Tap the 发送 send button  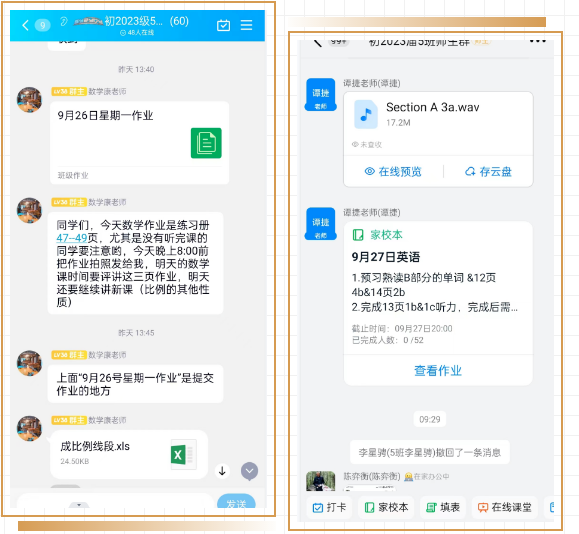[236, 502]
